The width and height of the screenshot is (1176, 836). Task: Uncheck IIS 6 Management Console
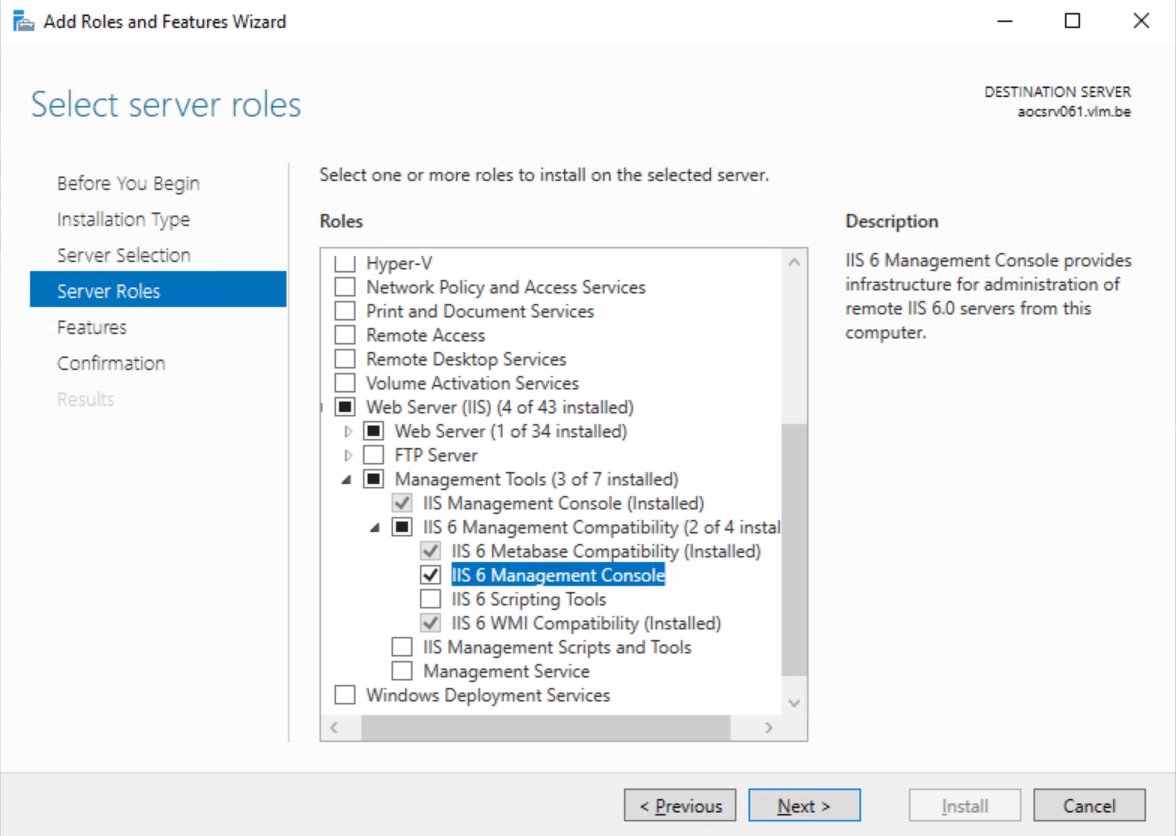click(x=430, y=575)
